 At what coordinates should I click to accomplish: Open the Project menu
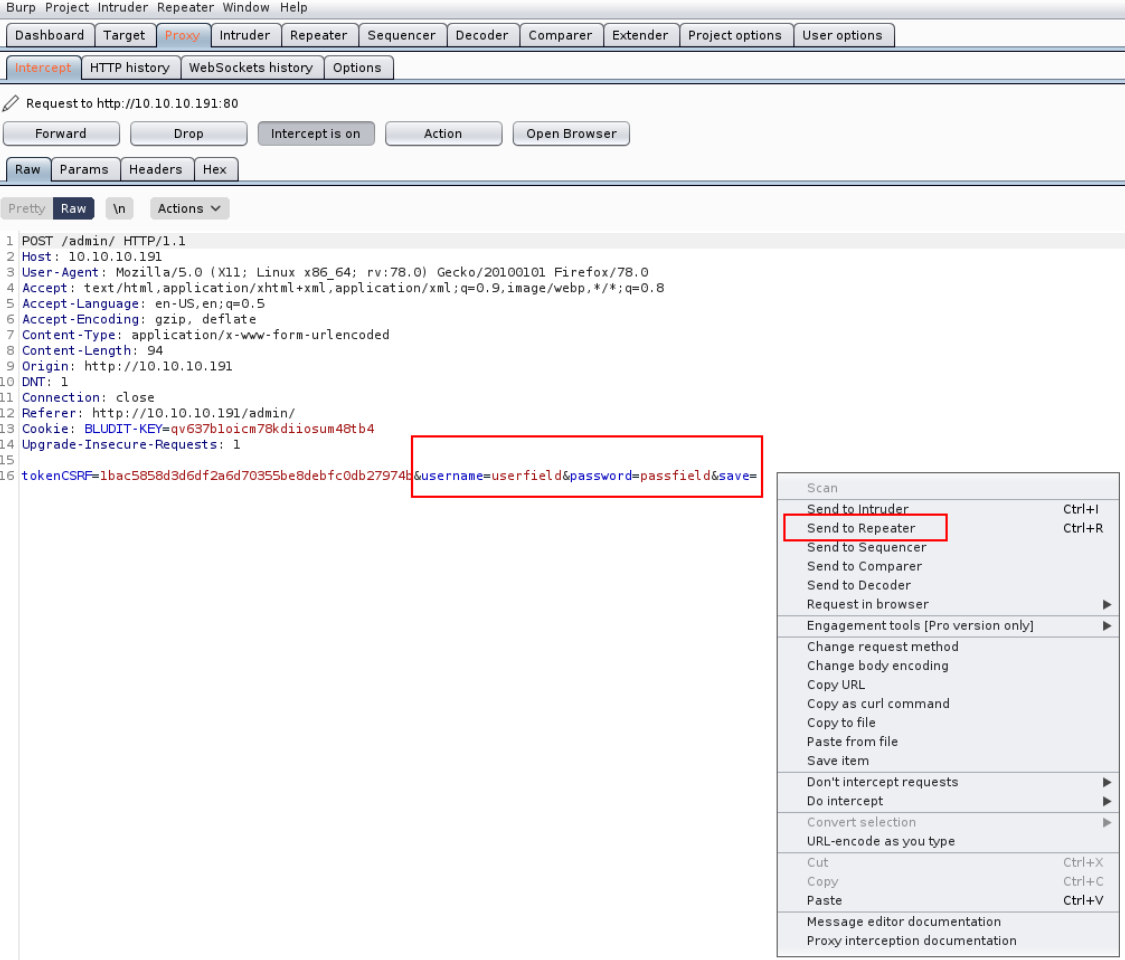67,7
